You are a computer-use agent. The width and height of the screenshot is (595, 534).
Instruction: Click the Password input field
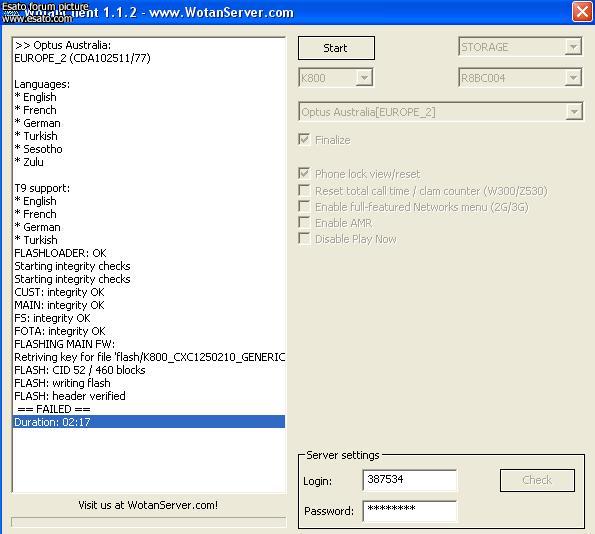coord(410,511)
